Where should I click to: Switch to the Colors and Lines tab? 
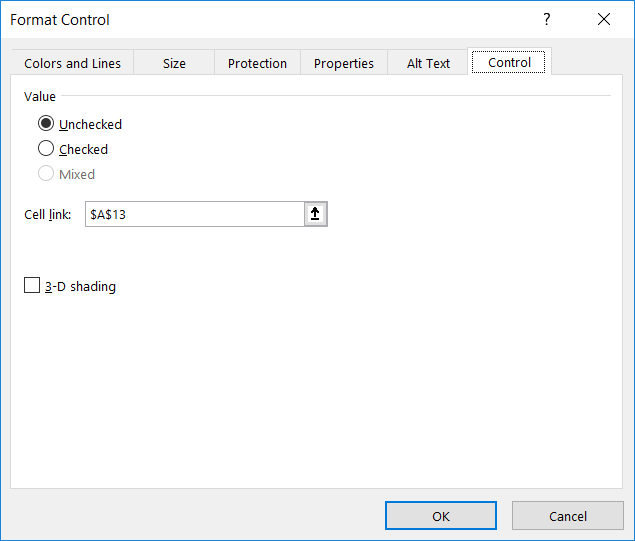tap(72, 63)
